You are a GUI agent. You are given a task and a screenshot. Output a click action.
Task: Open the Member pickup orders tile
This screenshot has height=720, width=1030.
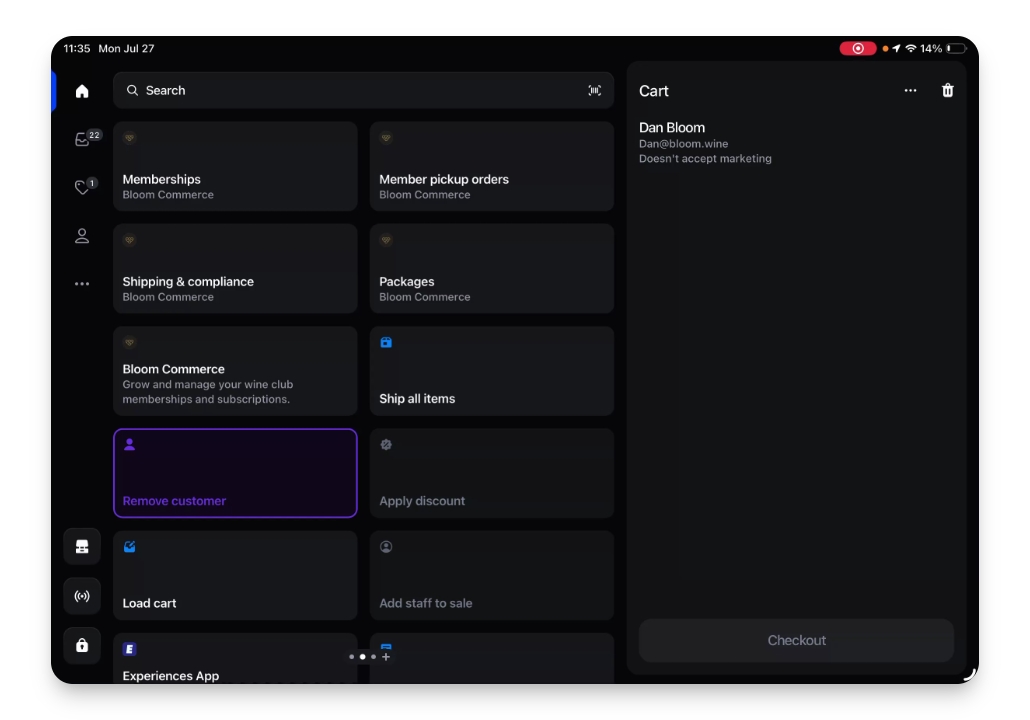pos(492,166)
